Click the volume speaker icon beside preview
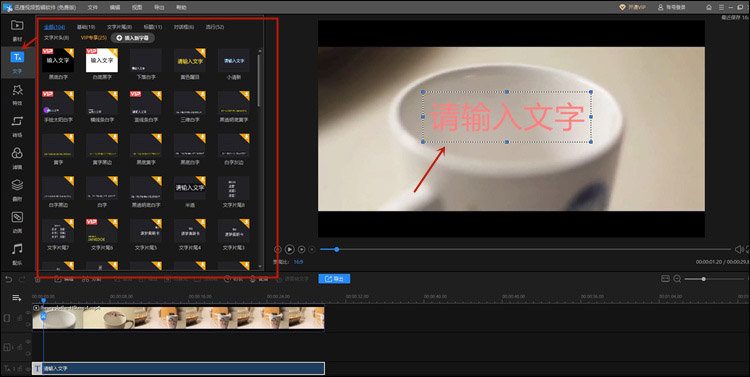The width and height of the screenshot is (750, 377). click(x=739, y=249)
